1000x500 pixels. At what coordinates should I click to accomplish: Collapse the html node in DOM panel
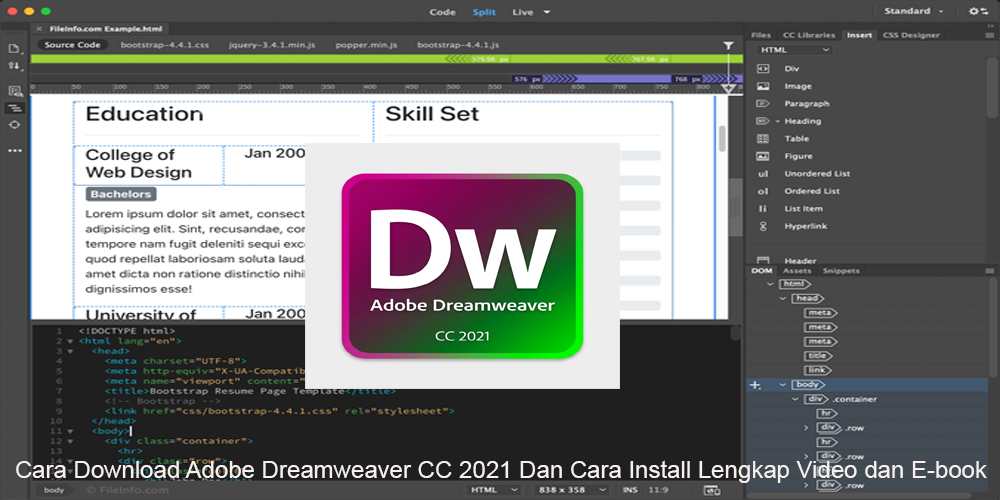coord(770,284)
